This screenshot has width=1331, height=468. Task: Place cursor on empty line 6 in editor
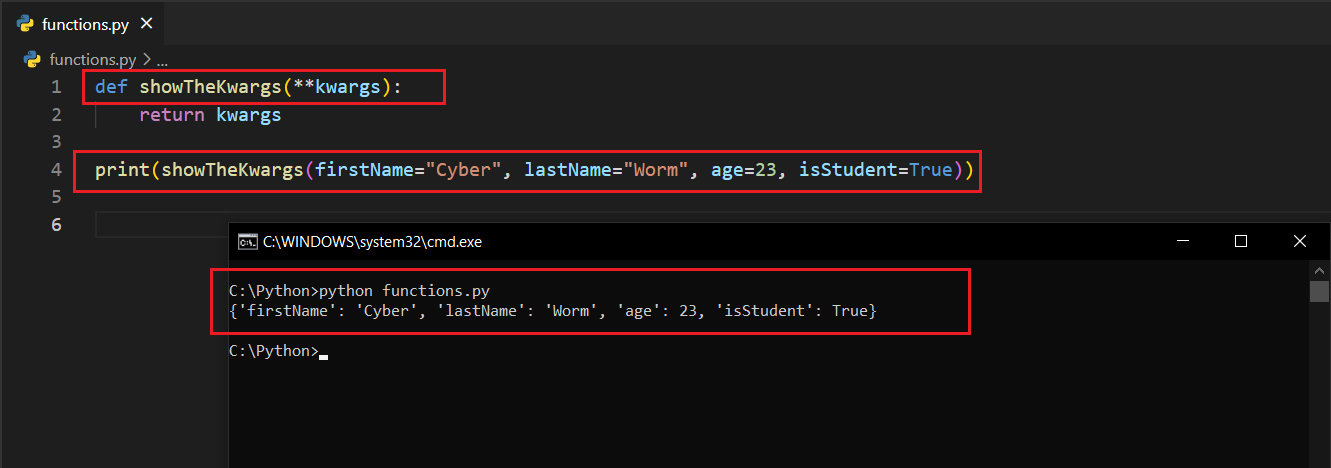tap(160, 225)
